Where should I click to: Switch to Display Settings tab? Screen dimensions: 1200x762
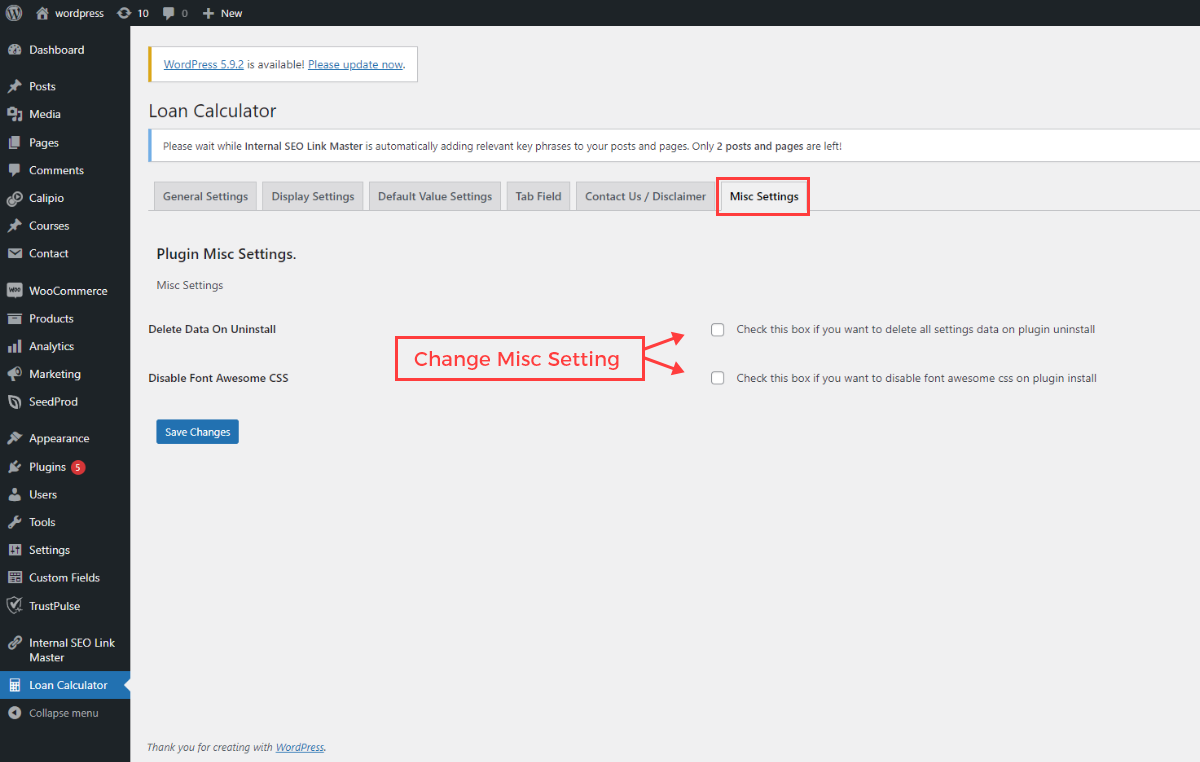point(313,196)
